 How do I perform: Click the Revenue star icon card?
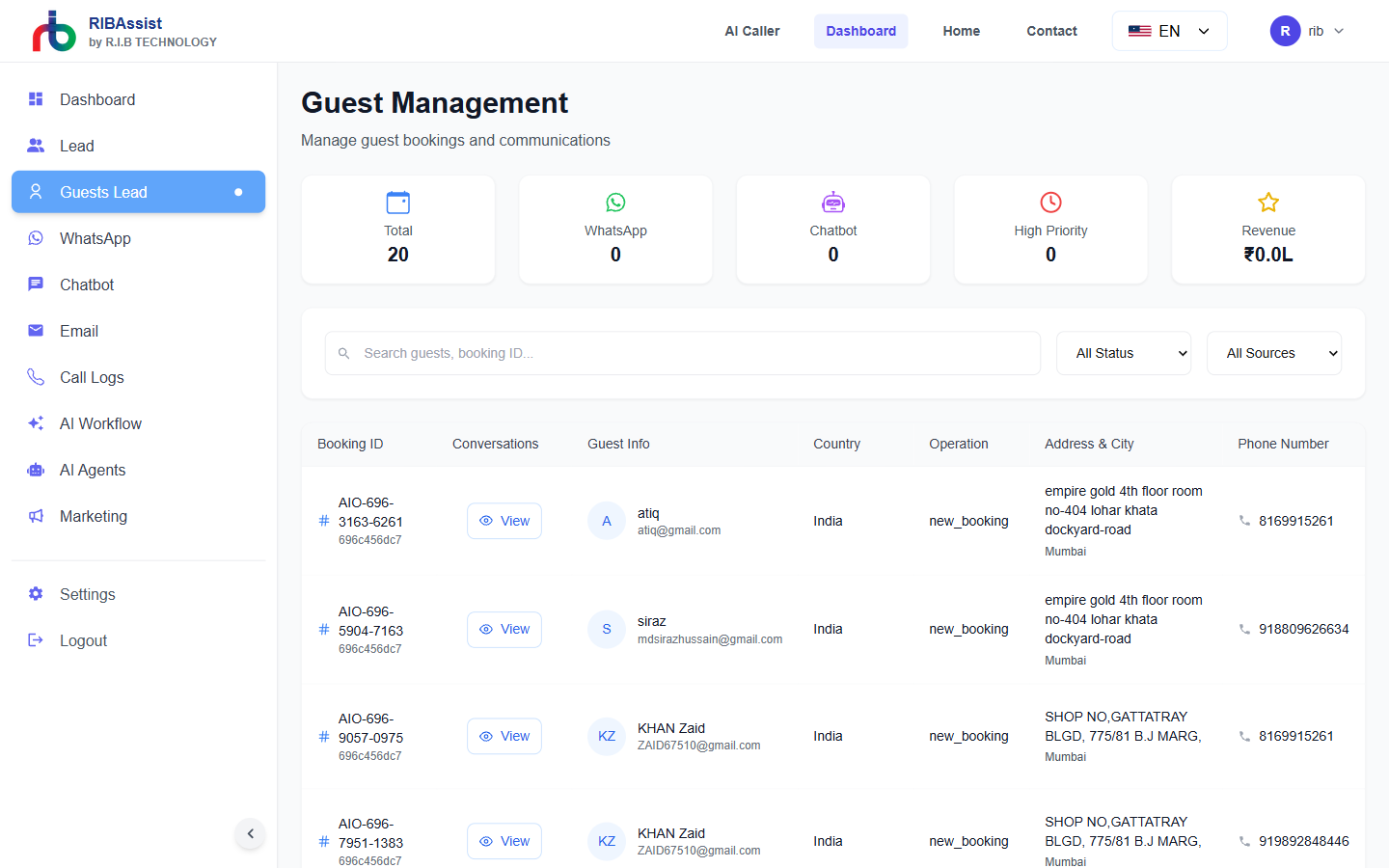pos(1266,203)
